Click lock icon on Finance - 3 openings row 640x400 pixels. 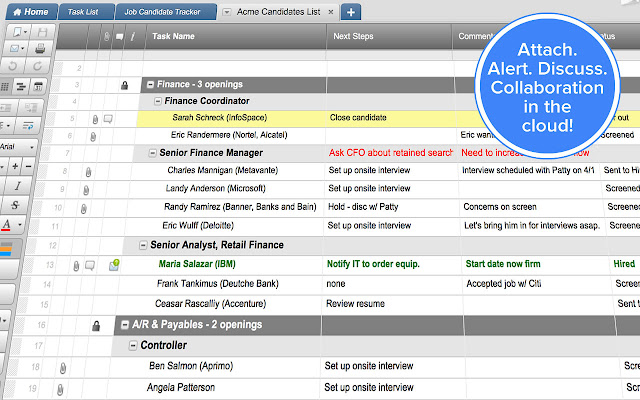[x=124, y=85]
